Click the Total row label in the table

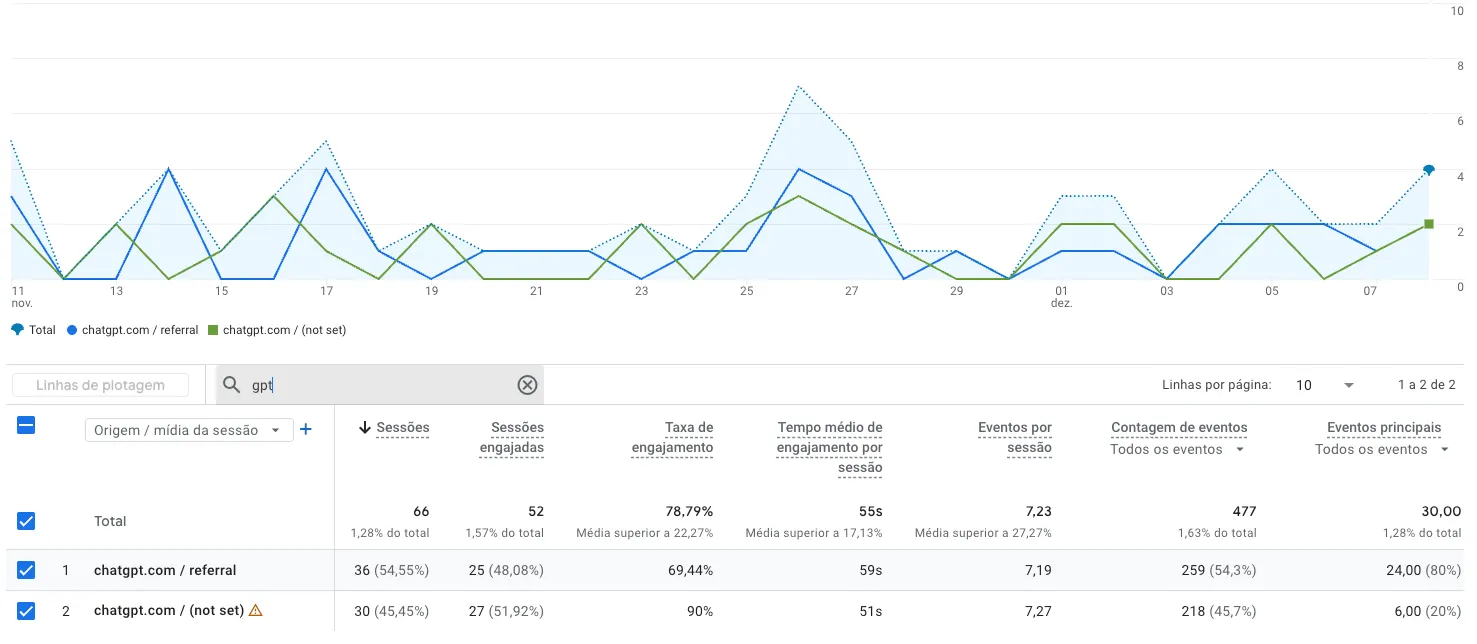coord(110,521)
